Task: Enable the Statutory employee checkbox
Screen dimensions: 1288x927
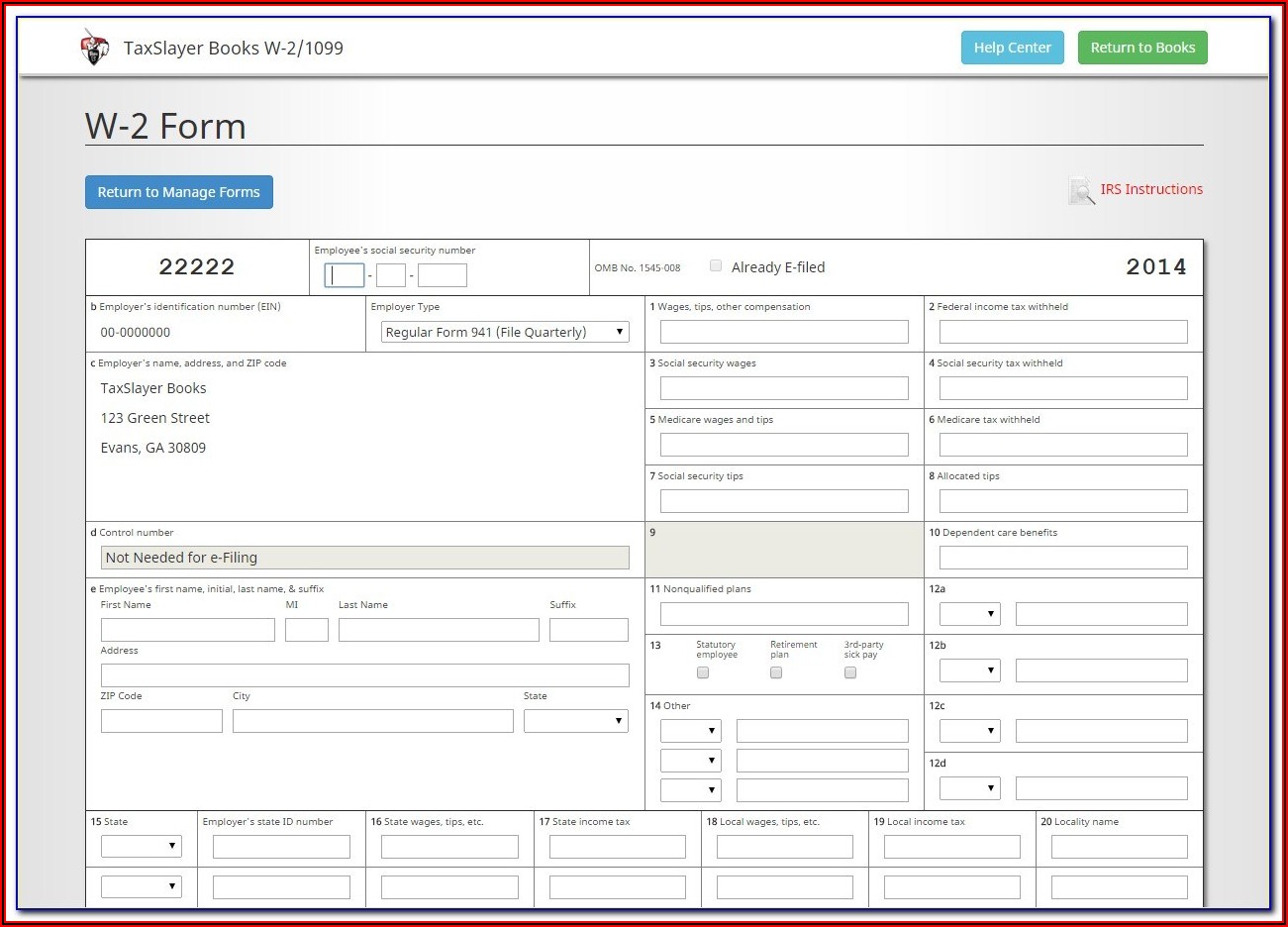Action: tap(703, 672)
